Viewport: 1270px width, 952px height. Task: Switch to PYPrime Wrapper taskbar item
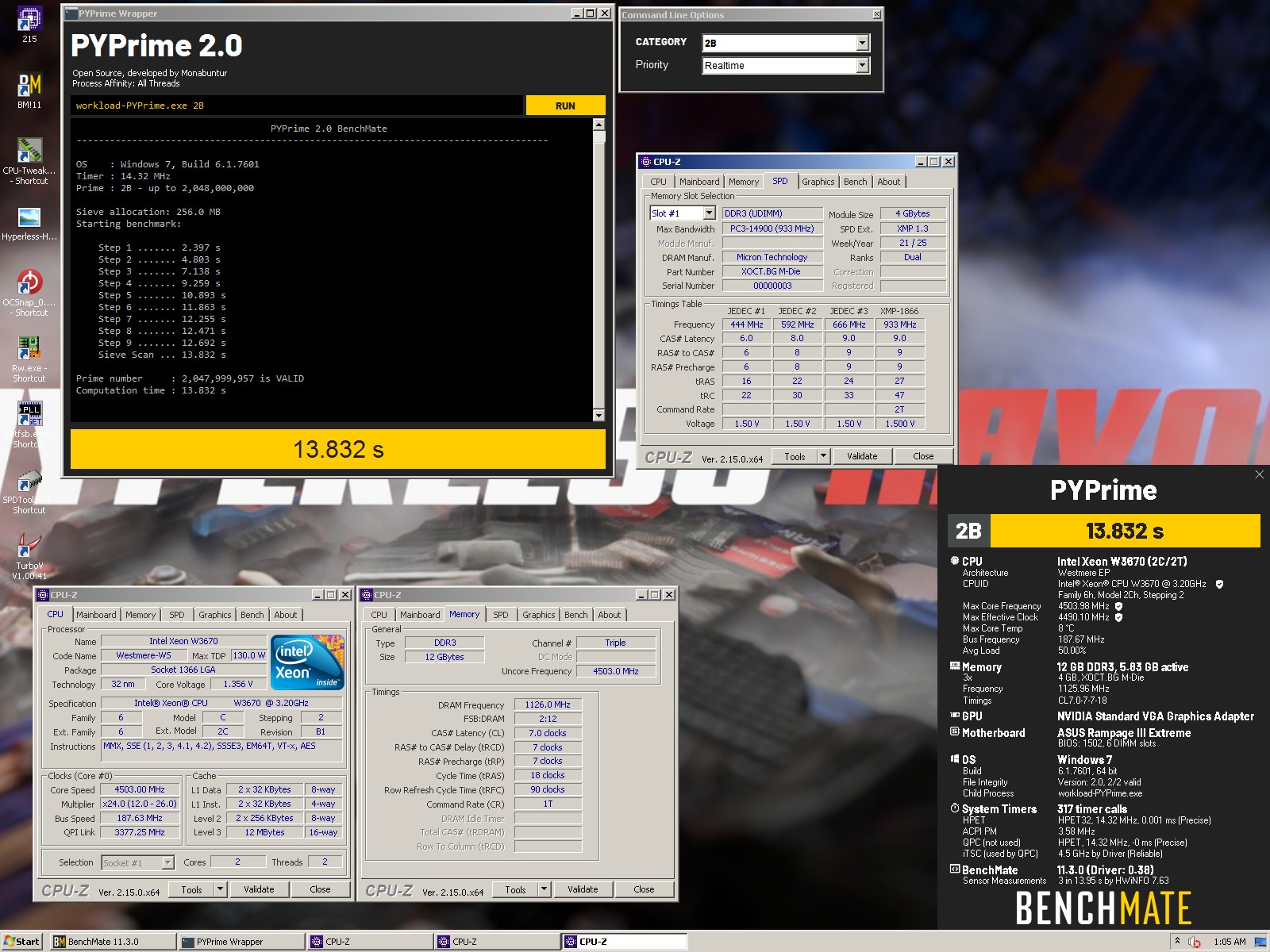coord(241,942)
